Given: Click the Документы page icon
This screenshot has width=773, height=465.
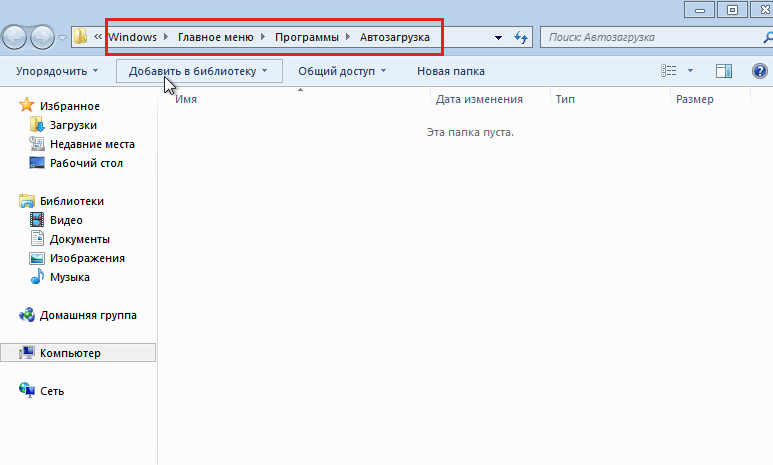Looking at the screenshot, I should [x=37, y=238].
